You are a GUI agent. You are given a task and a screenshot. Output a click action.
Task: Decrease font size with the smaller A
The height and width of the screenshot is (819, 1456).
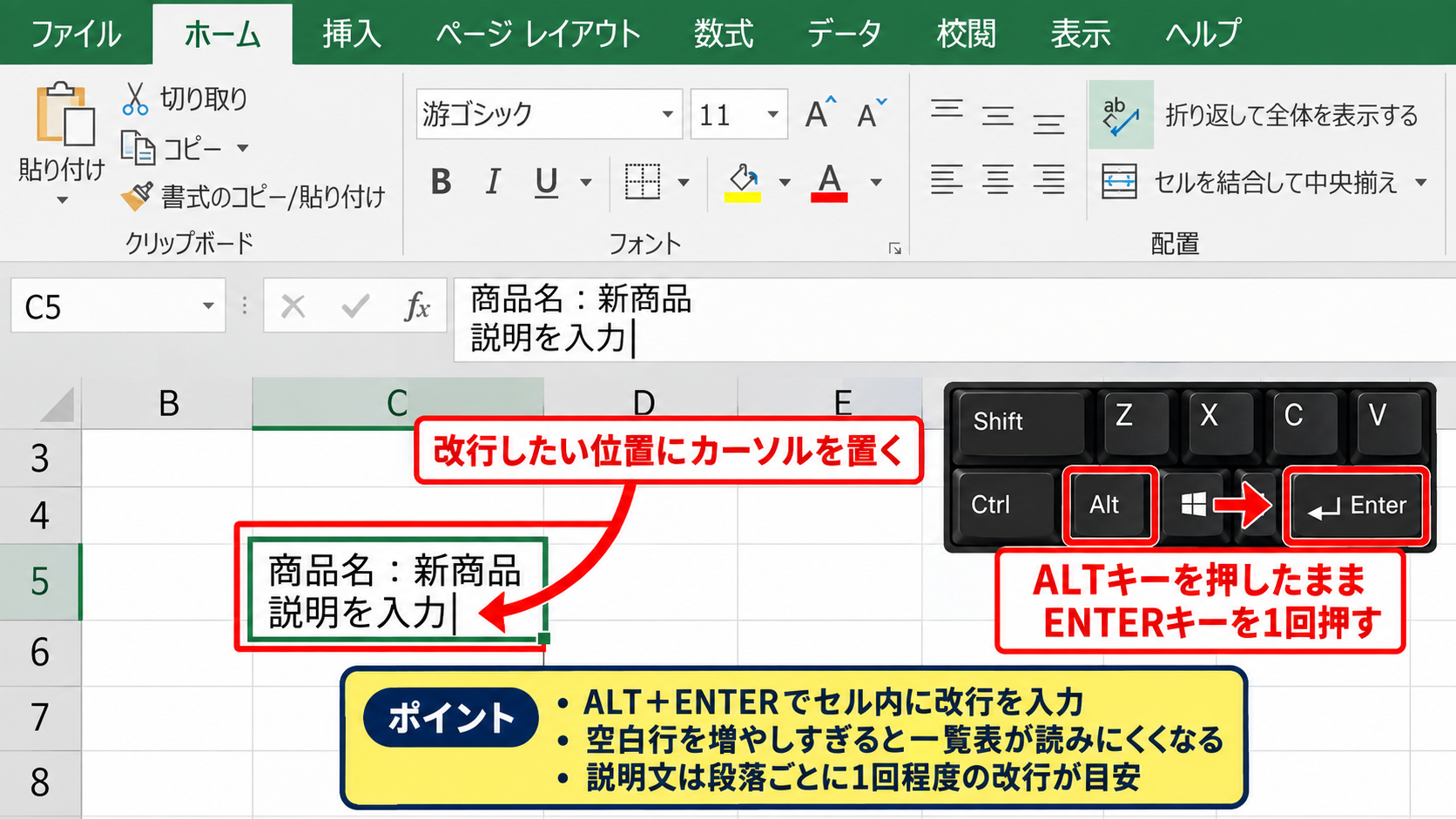872,113
